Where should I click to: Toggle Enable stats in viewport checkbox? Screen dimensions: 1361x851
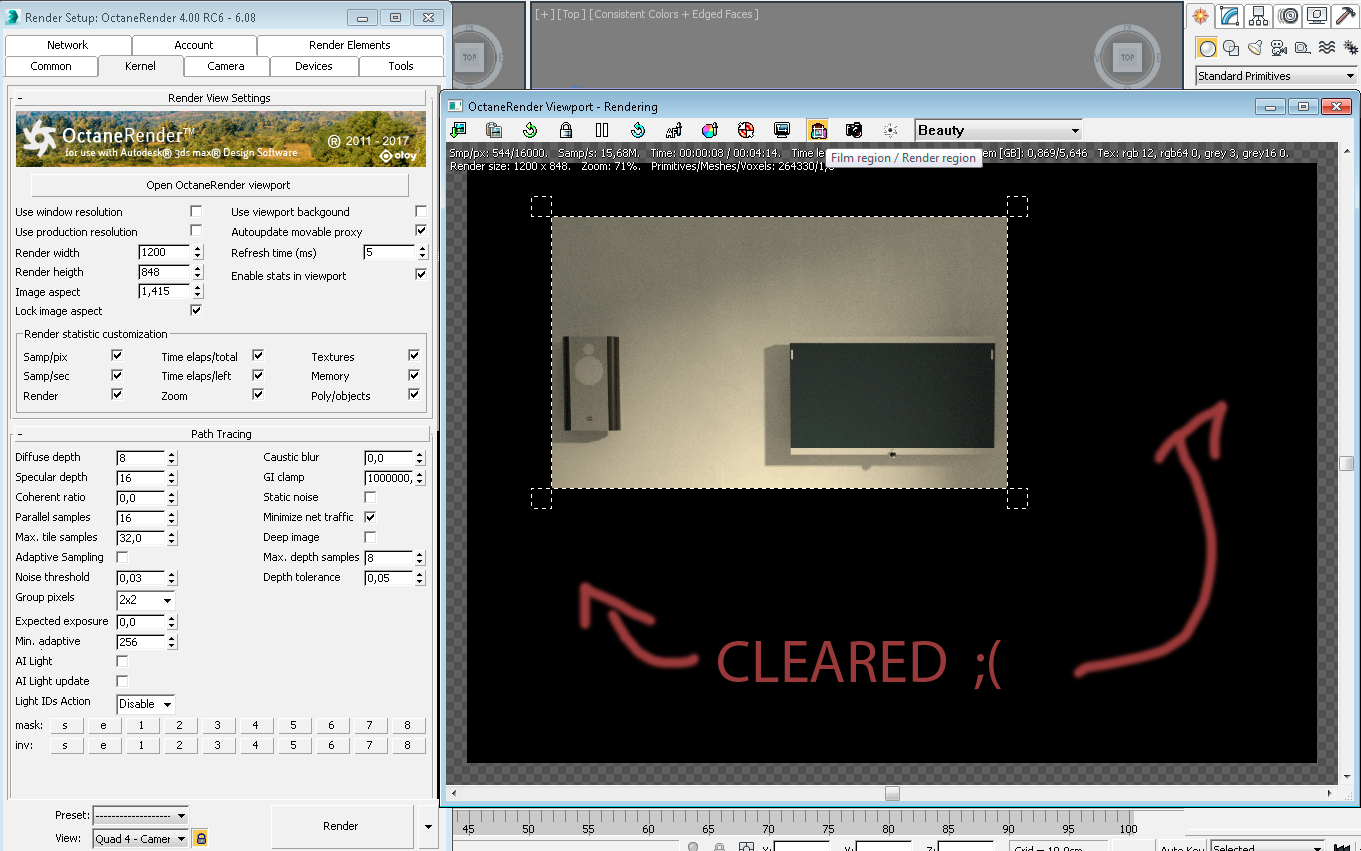(x=421, y=275)
